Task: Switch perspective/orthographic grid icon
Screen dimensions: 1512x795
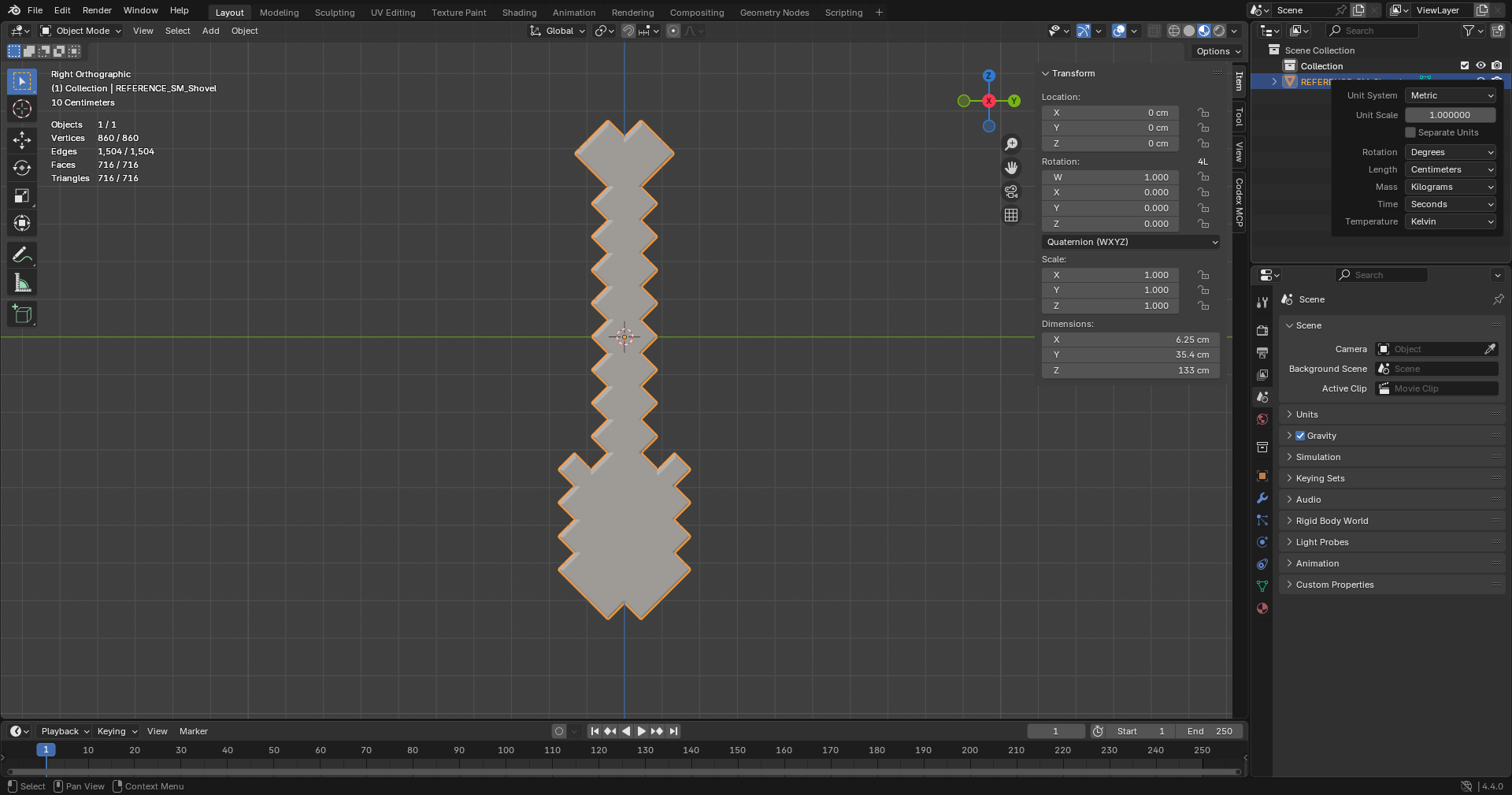Action: (1011, 215)
